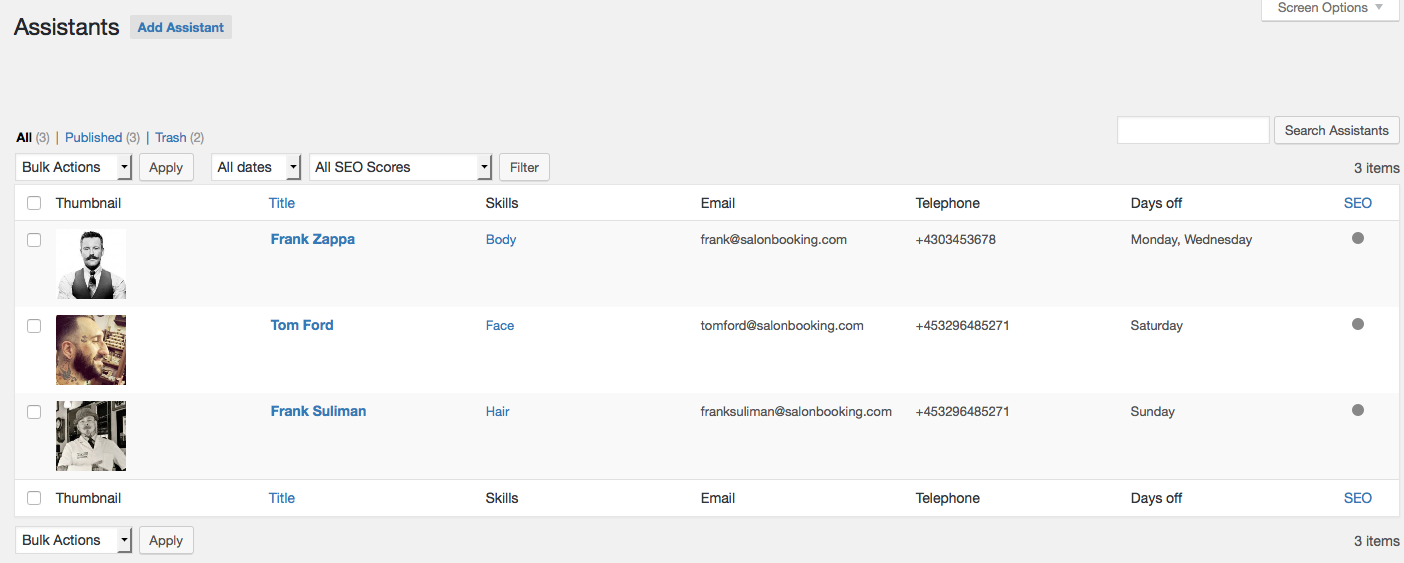Click the Skills column header at the top
The height and width of the screenshot is (563, 1404).
502,203
